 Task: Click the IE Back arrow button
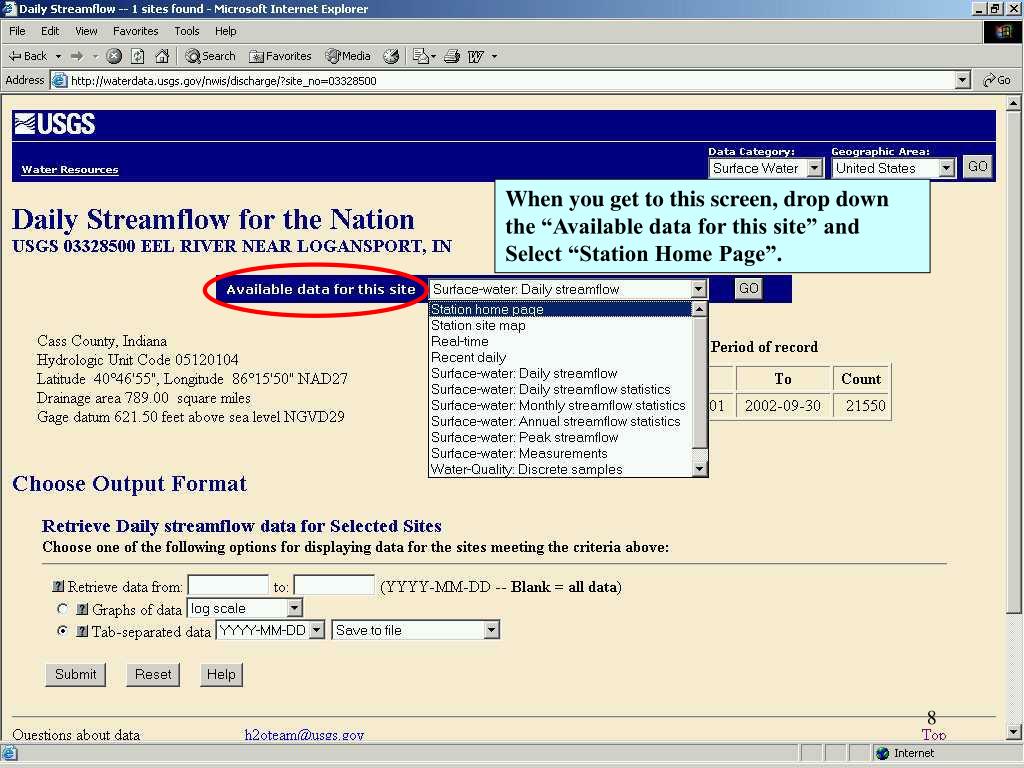28,56
